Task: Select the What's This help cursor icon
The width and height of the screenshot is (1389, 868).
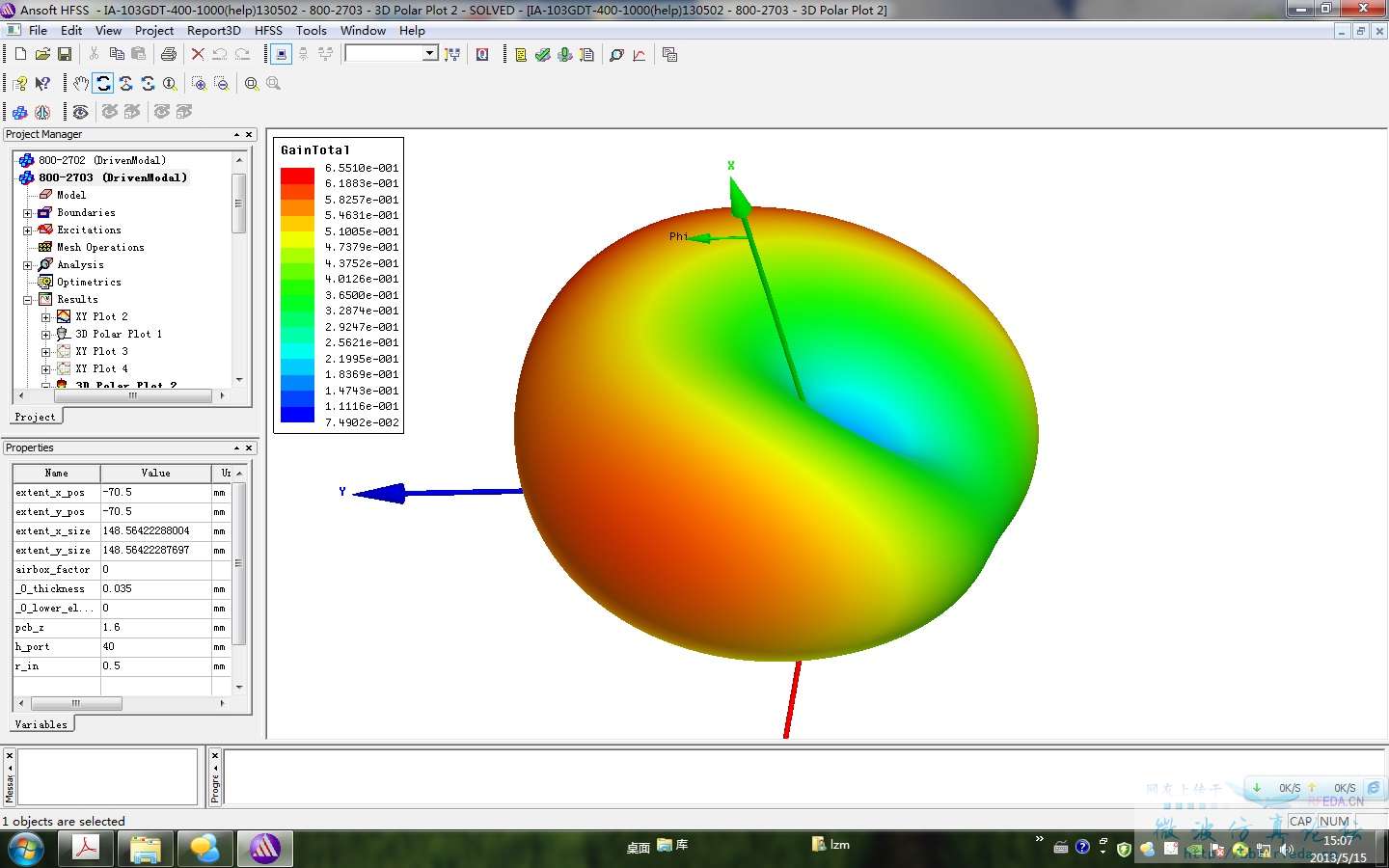Action: [42, 84]
